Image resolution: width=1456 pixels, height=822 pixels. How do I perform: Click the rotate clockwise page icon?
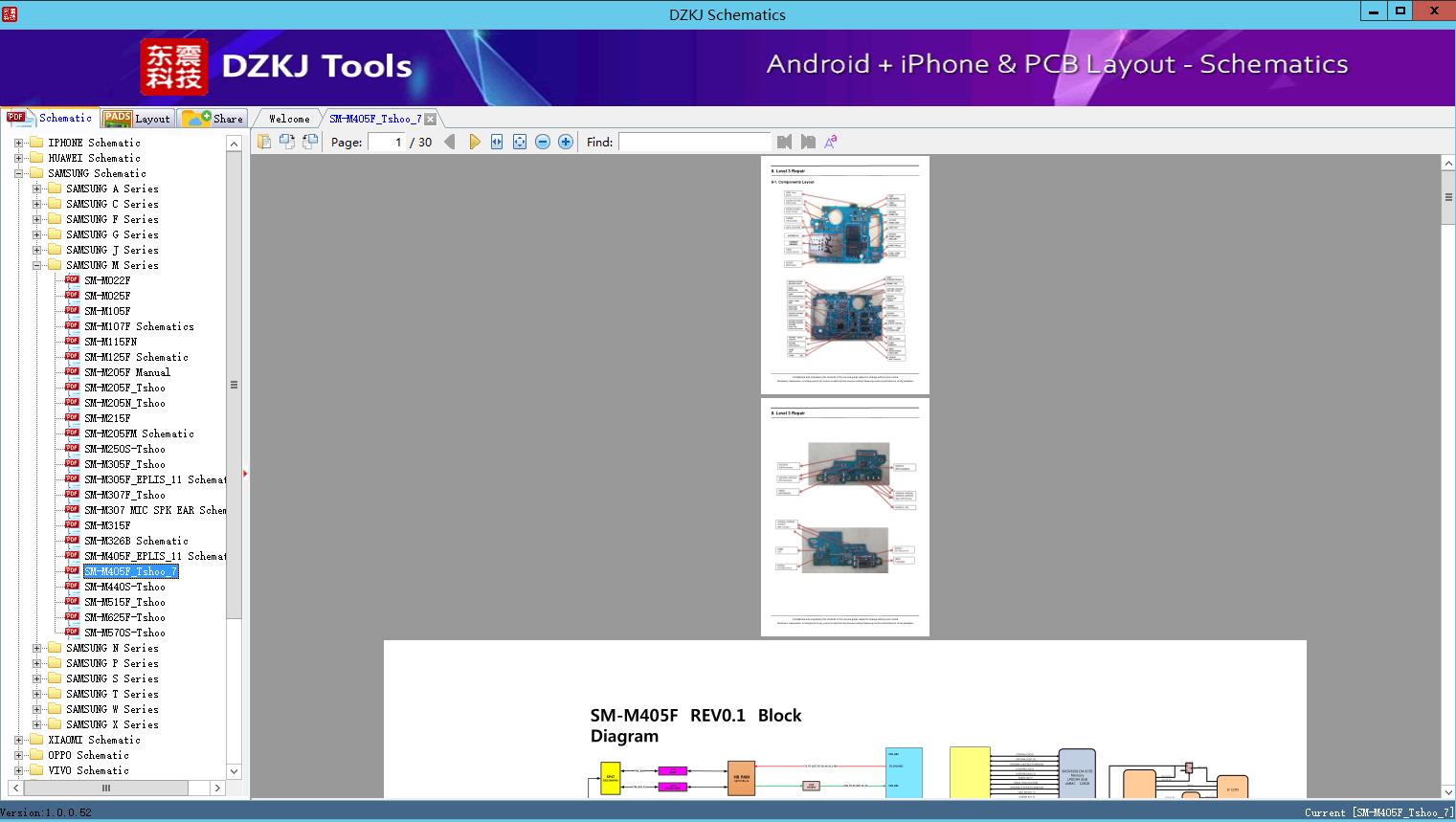tap(310, 142)
